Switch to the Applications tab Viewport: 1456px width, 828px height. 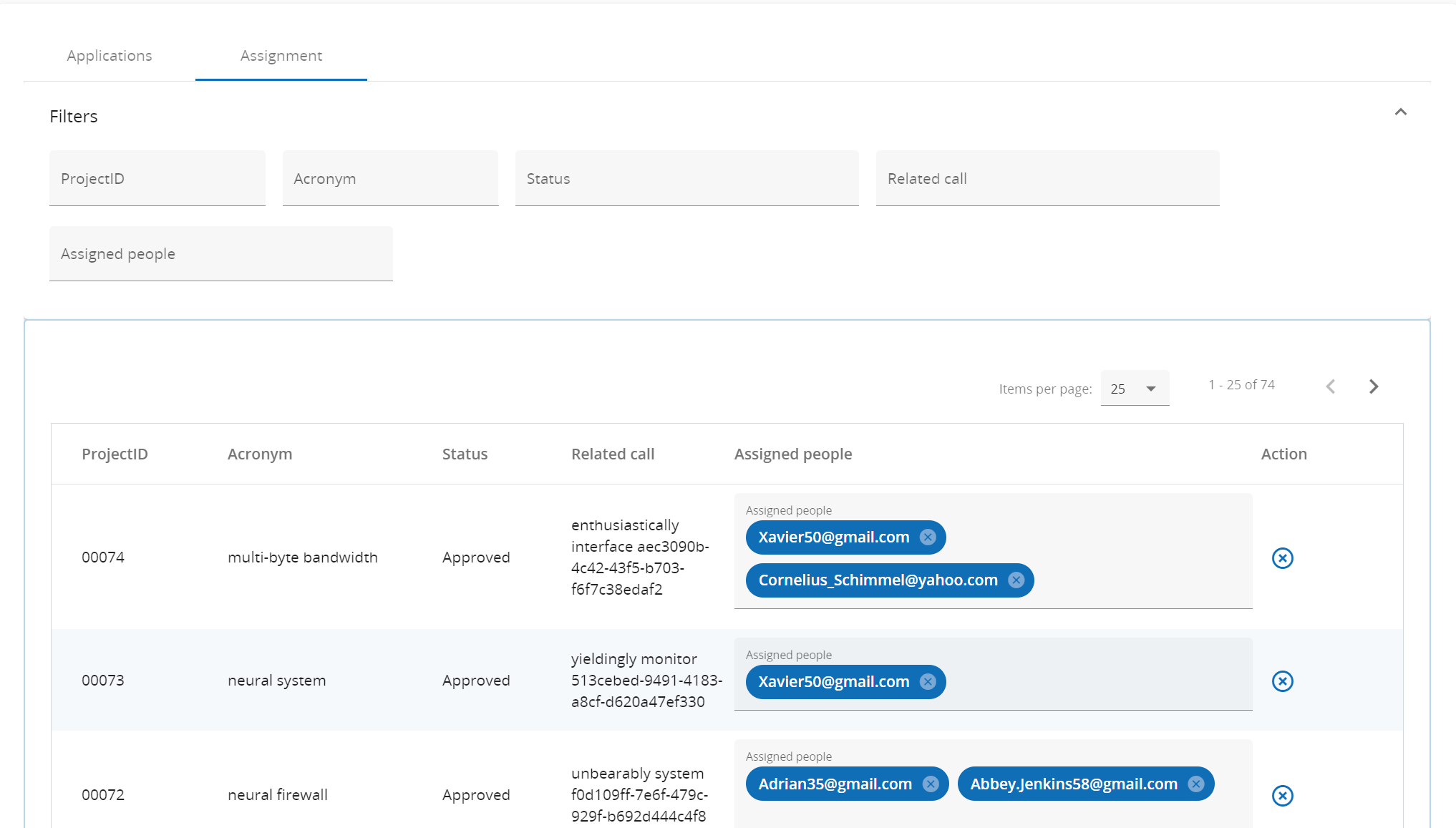pyautogui.click(x=110, y=56)
